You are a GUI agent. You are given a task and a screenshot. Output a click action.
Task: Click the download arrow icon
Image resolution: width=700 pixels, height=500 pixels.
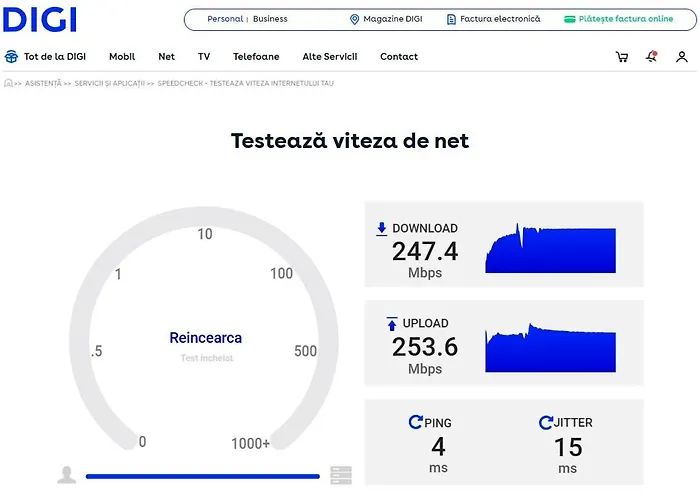381,229
